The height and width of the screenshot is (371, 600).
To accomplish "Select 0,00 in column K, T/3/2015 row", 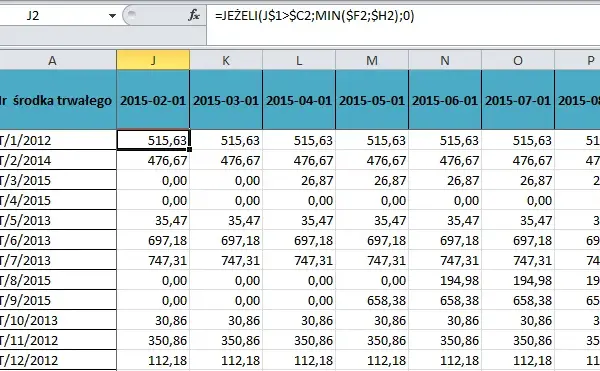I will click(x=226, y=180).
